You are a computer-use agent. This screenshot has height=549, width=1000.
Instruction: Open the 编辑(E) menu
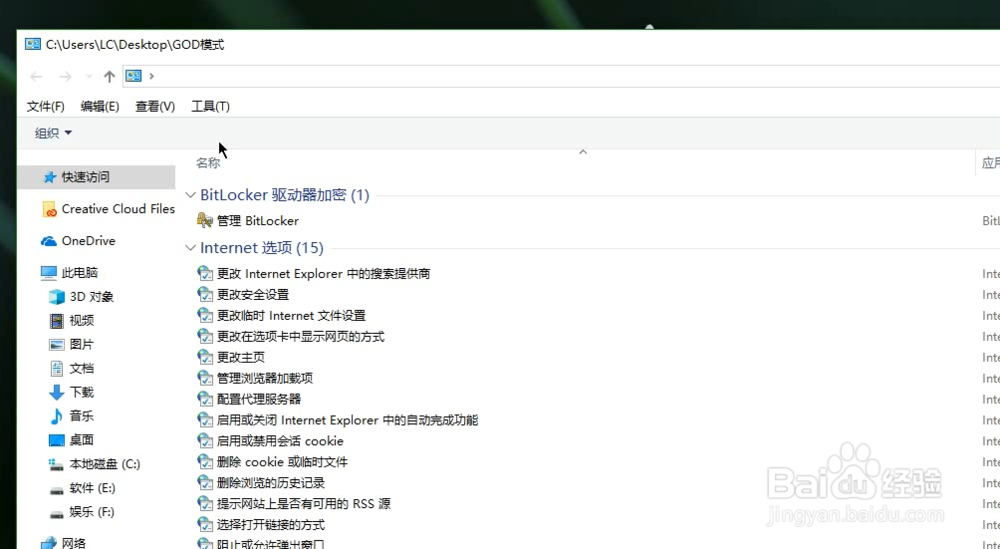point(99,106)
